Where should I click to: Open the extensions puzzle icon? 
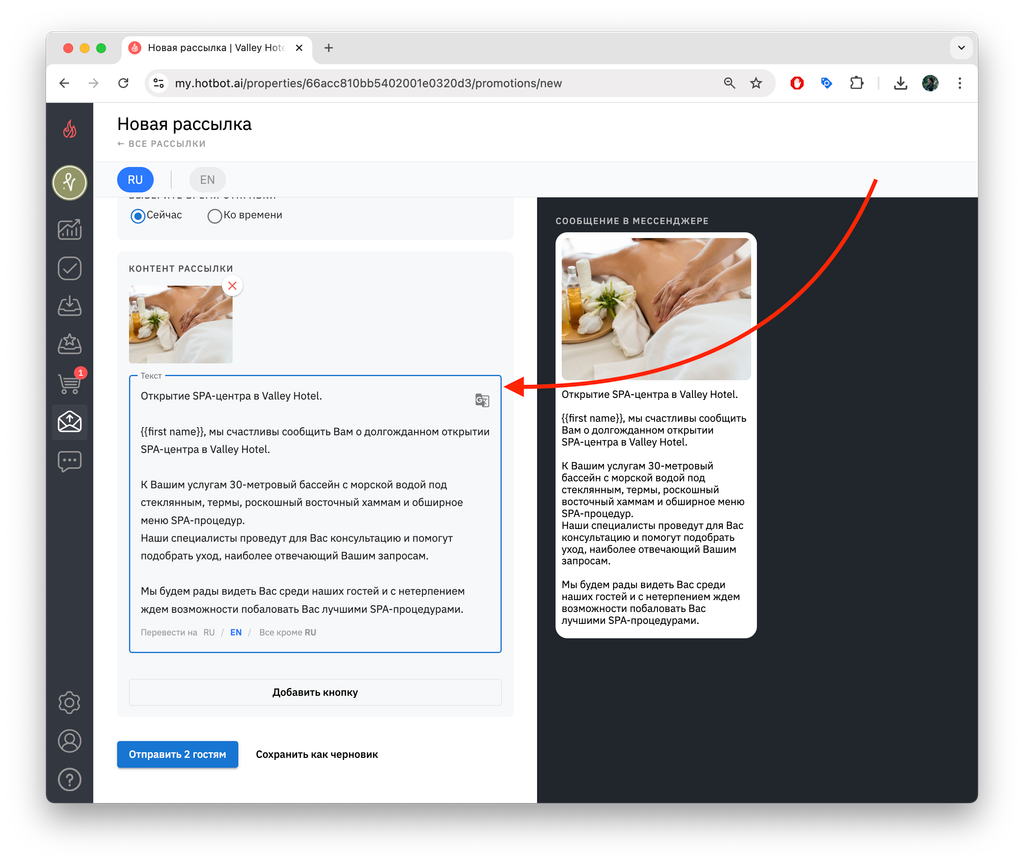(x=857, y=83)
